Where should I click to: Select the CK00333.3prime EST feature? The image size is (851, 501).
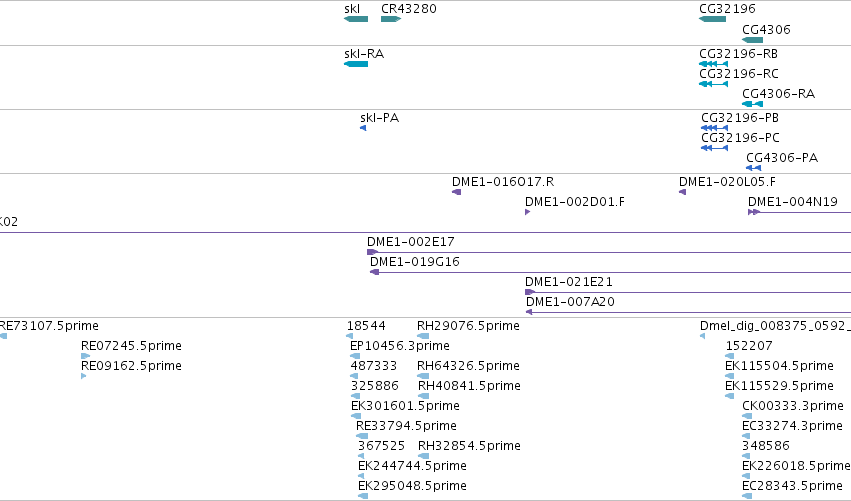[747, 416]
